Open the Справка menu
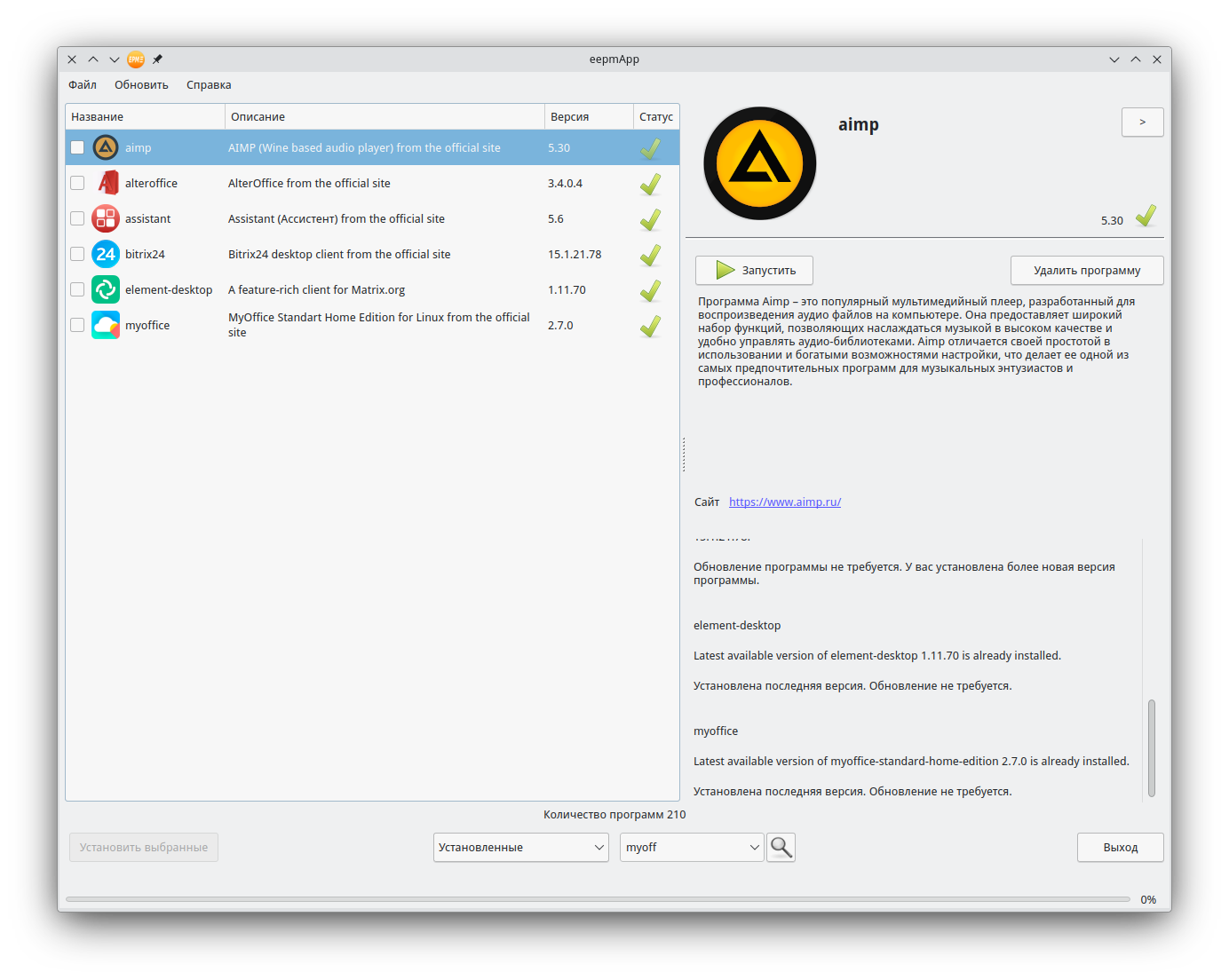 tap(209, 85)
